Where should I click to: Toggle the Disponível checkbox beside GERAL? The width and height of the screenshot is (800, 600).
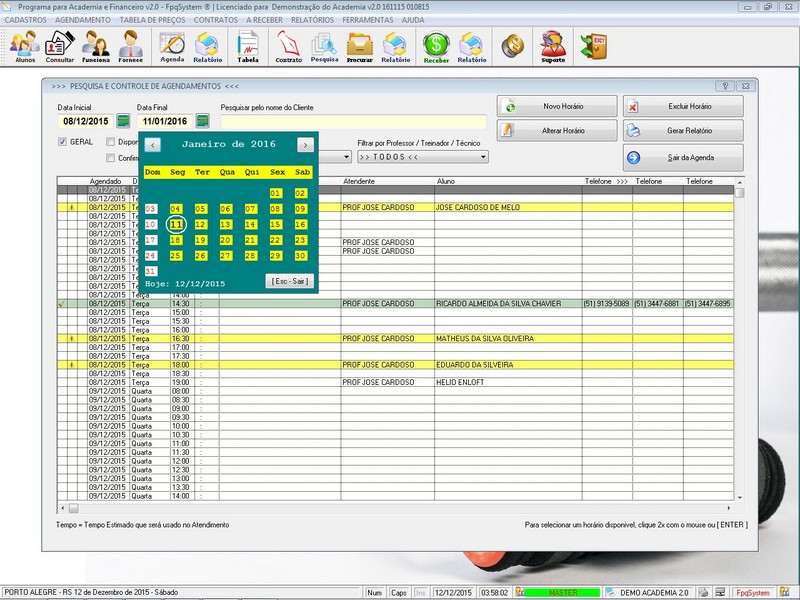pos(111,142)
